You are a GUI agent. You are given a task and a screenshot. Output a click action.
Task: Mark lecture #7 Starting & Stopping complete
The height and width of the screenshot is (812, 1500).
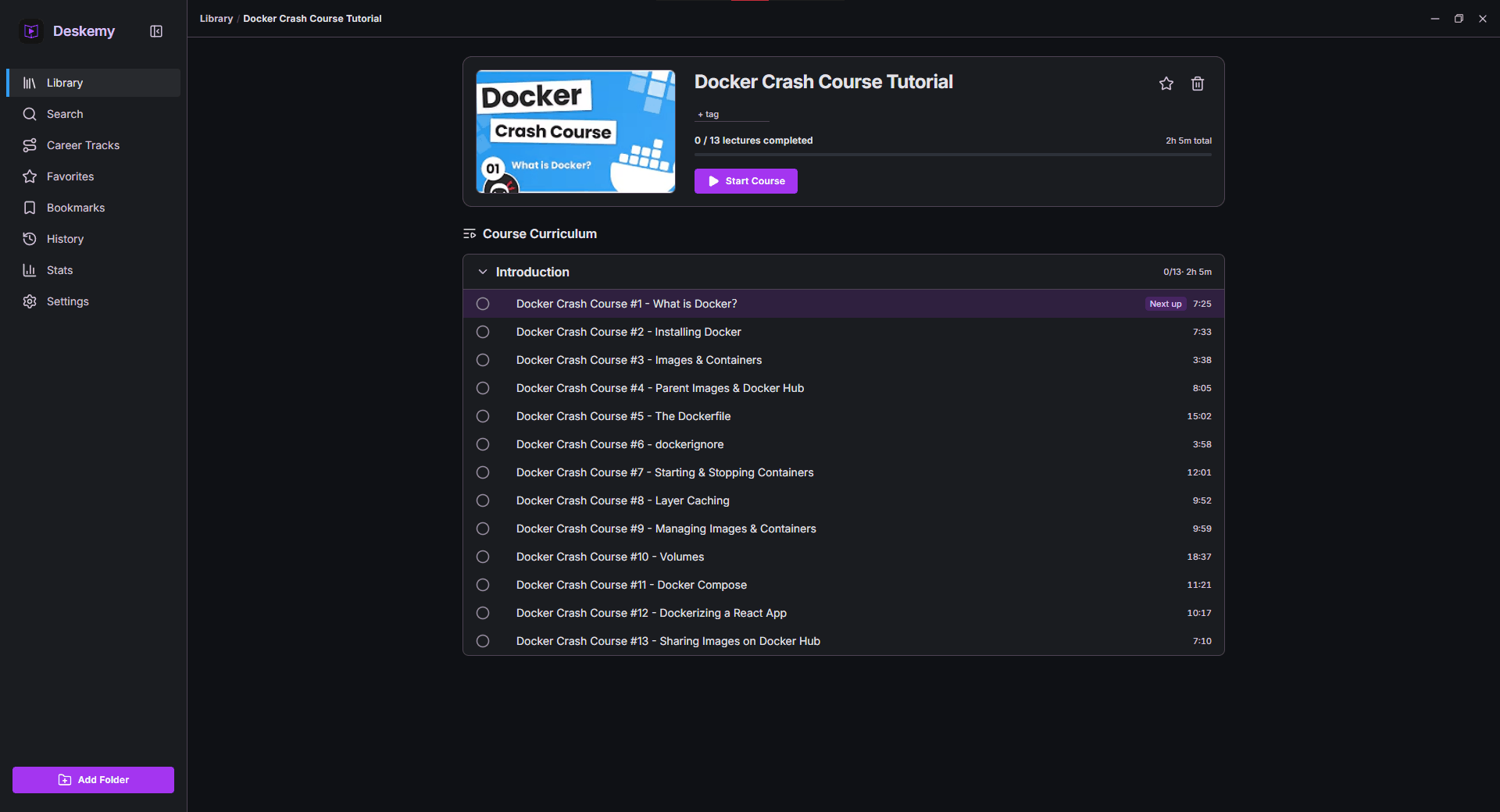tap(483, 472)
